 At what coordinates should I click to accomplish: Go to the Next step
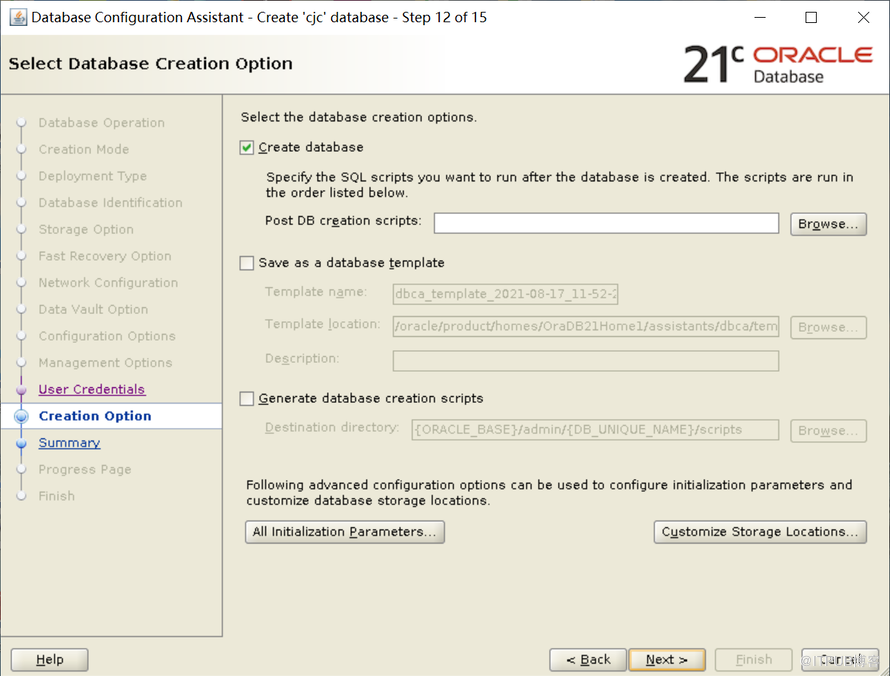tap(667, 660)
